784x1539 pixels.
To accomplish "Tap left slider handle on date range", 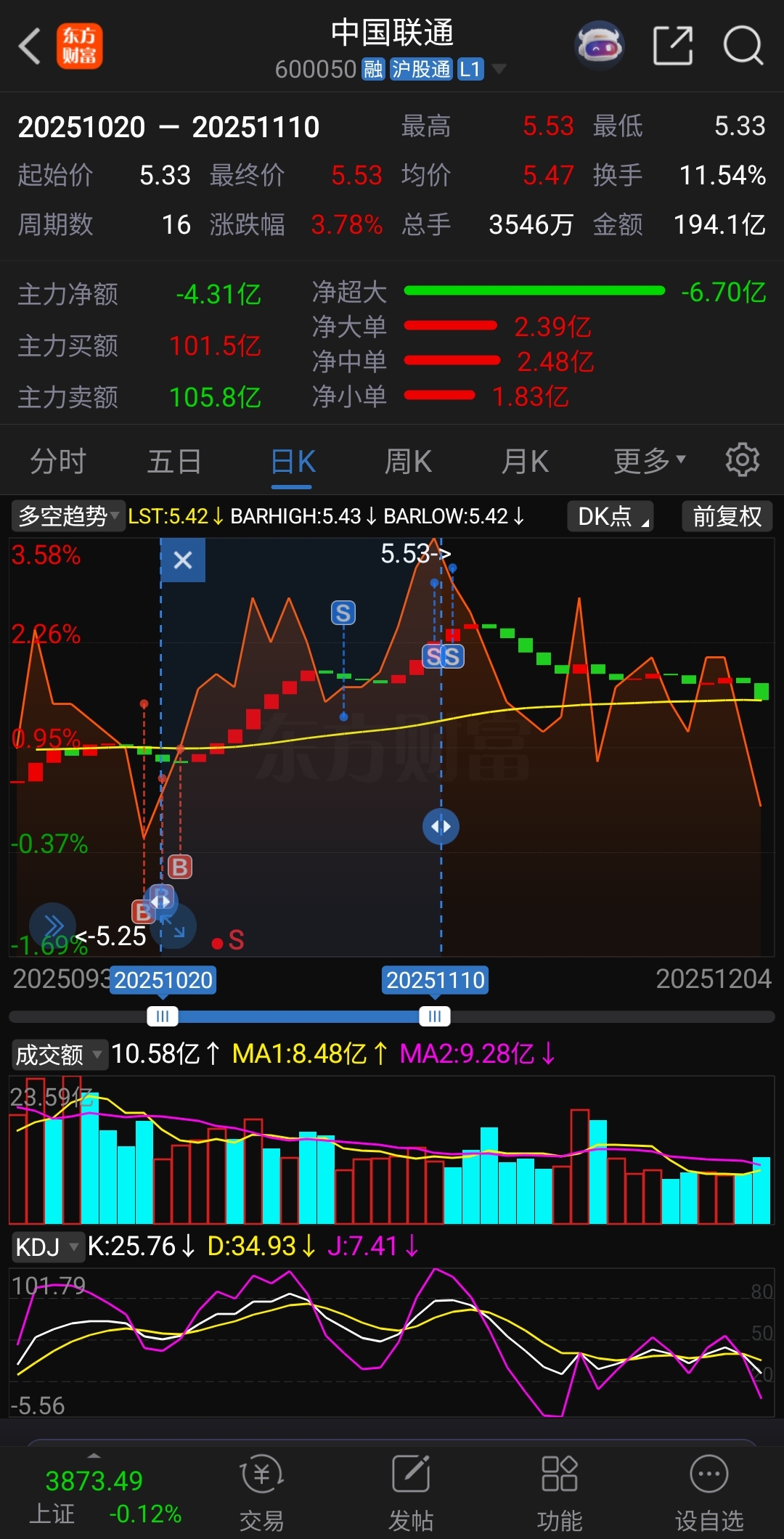I will point(162,1016).
